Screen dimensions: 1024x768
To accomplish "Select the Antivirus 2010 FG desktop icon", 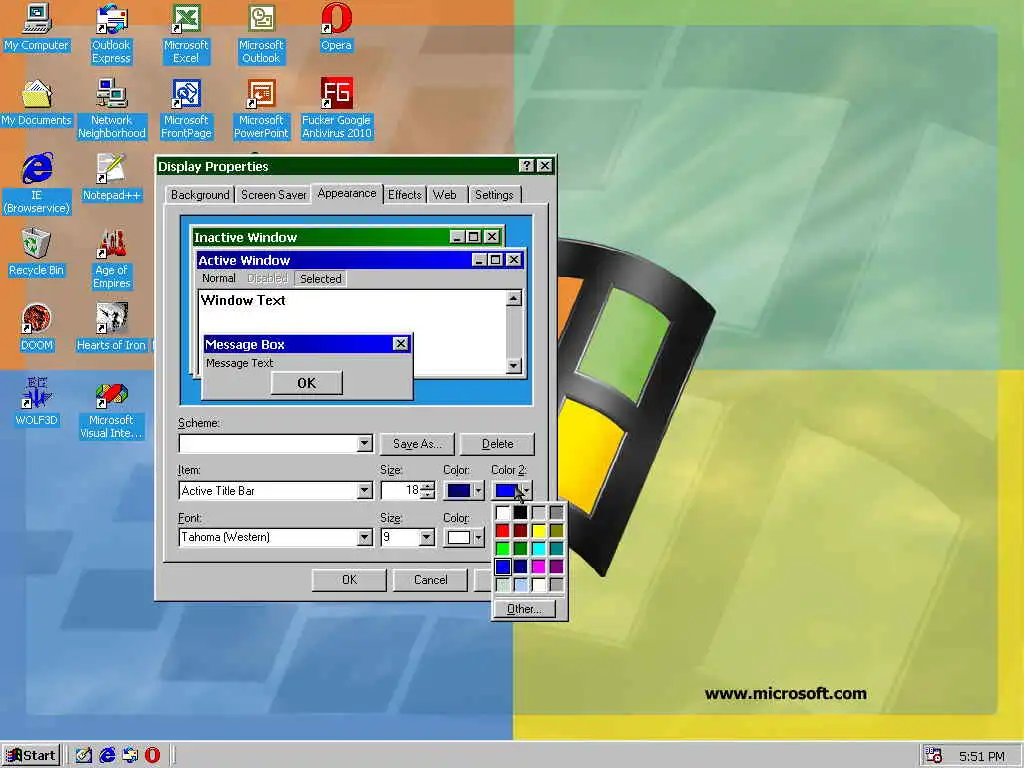I will click(x=336, y=109).
